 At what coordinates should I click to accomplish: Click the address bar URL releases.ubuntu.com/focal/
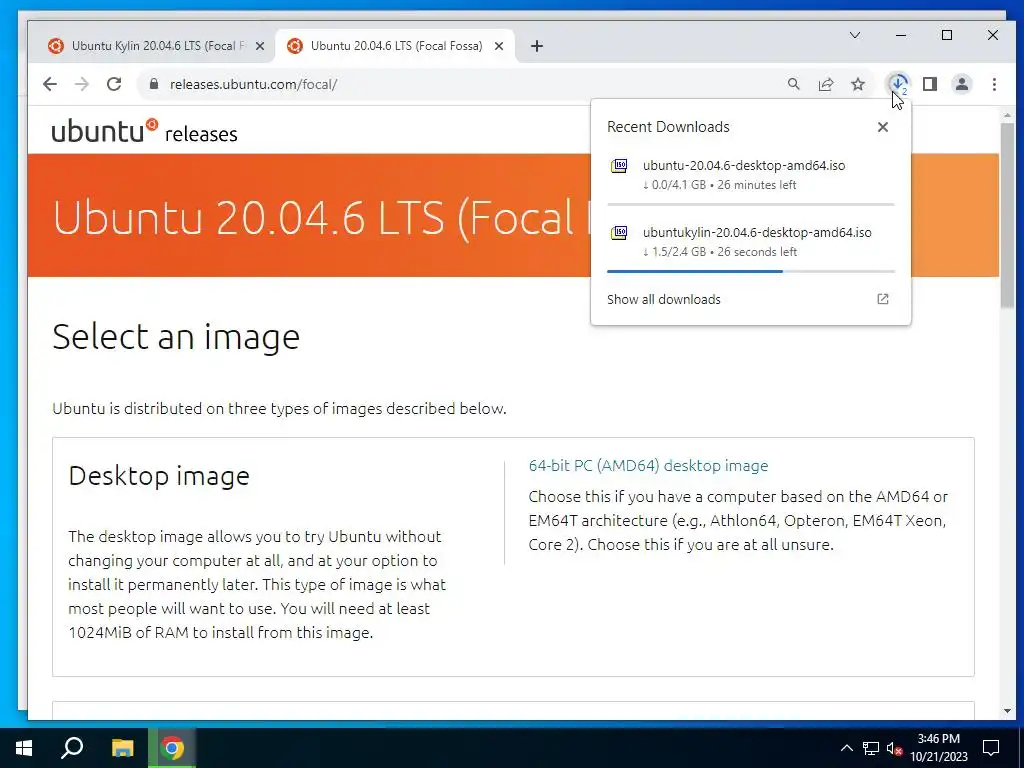253,84
